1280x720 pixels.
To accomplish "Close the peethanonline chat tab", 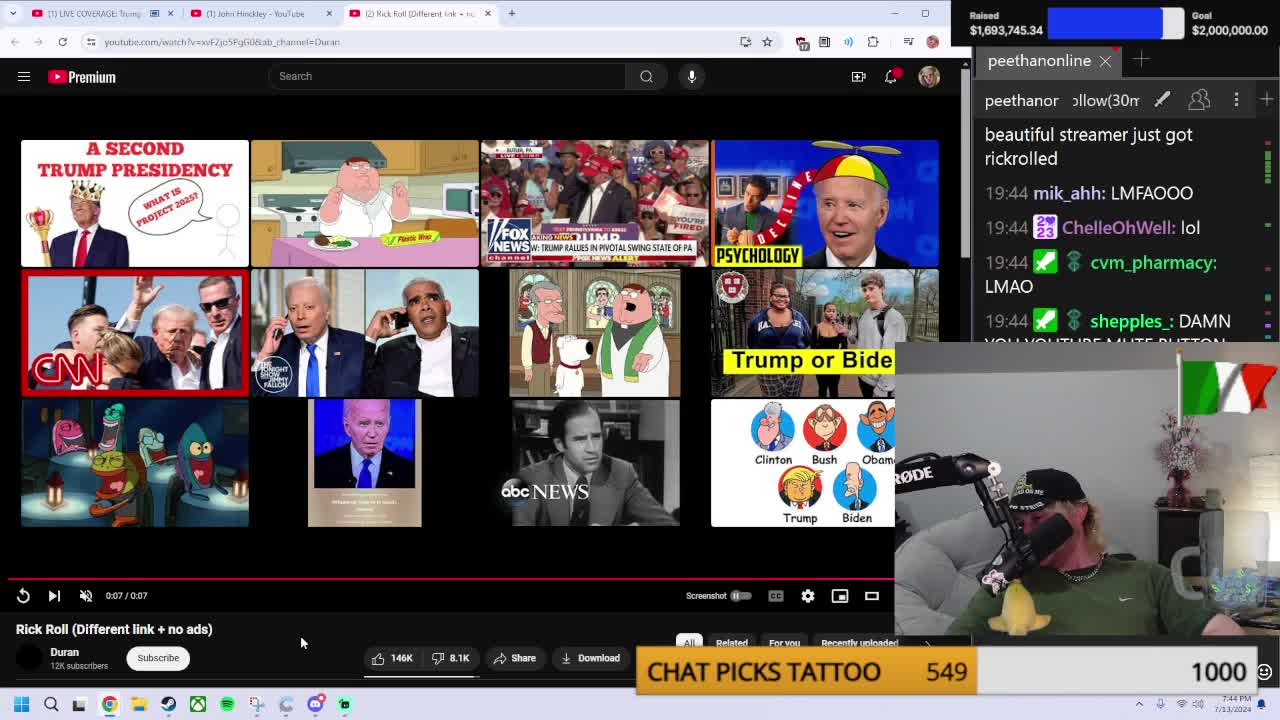I will 1105,61.
